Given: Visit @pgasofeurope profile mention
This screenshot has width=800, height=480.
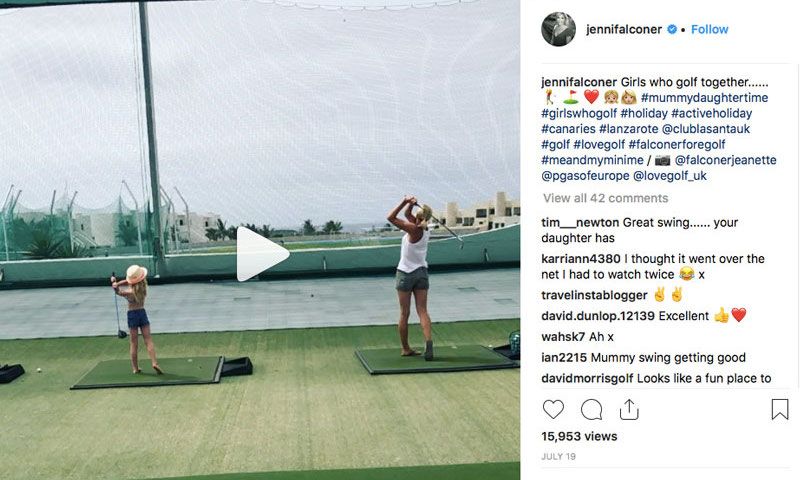Looking at the screenshot, I should [585, 175].
